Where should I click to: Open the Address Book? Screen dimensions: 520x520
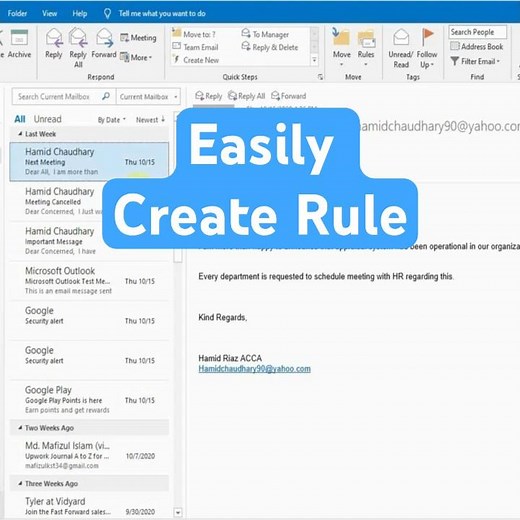pyautogui.click(x=477, y=46)
